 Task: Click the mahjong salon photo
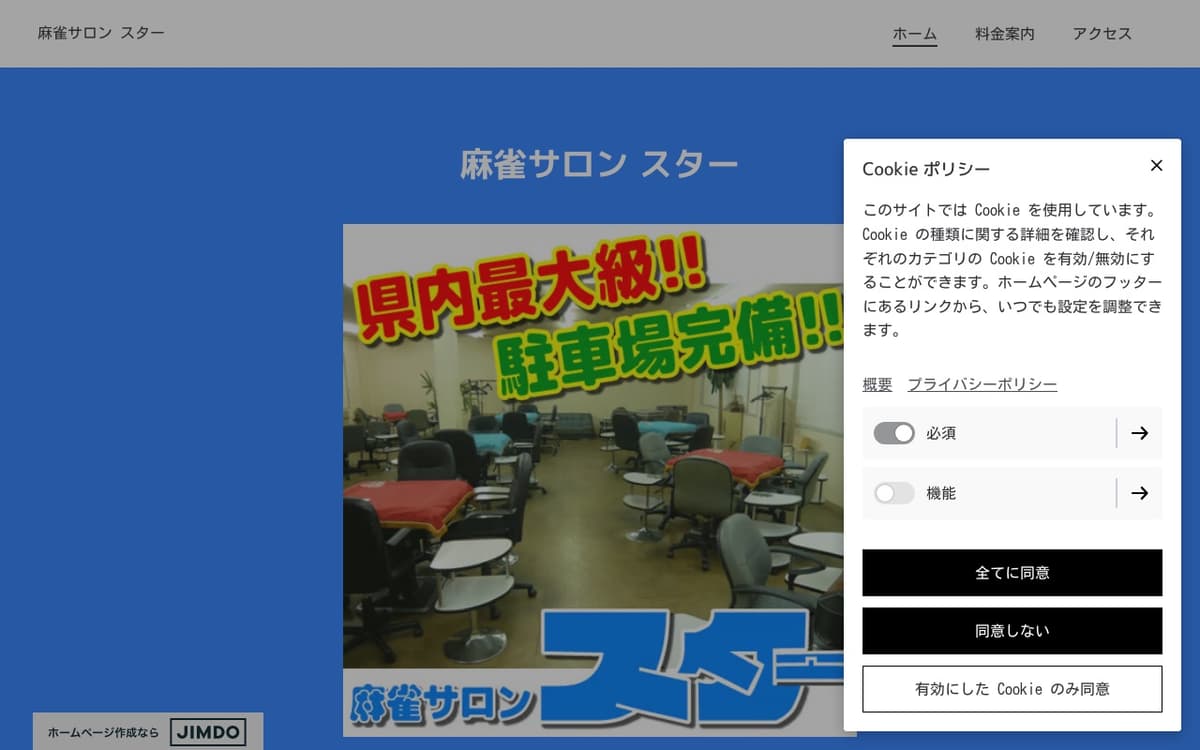(599, 480)
